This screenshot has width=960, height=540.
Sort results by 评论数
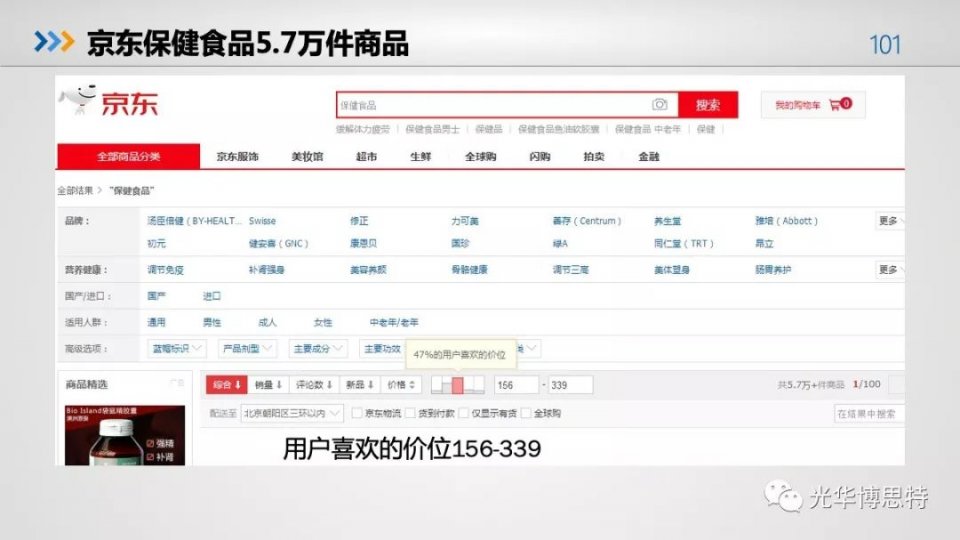point(314,385)
